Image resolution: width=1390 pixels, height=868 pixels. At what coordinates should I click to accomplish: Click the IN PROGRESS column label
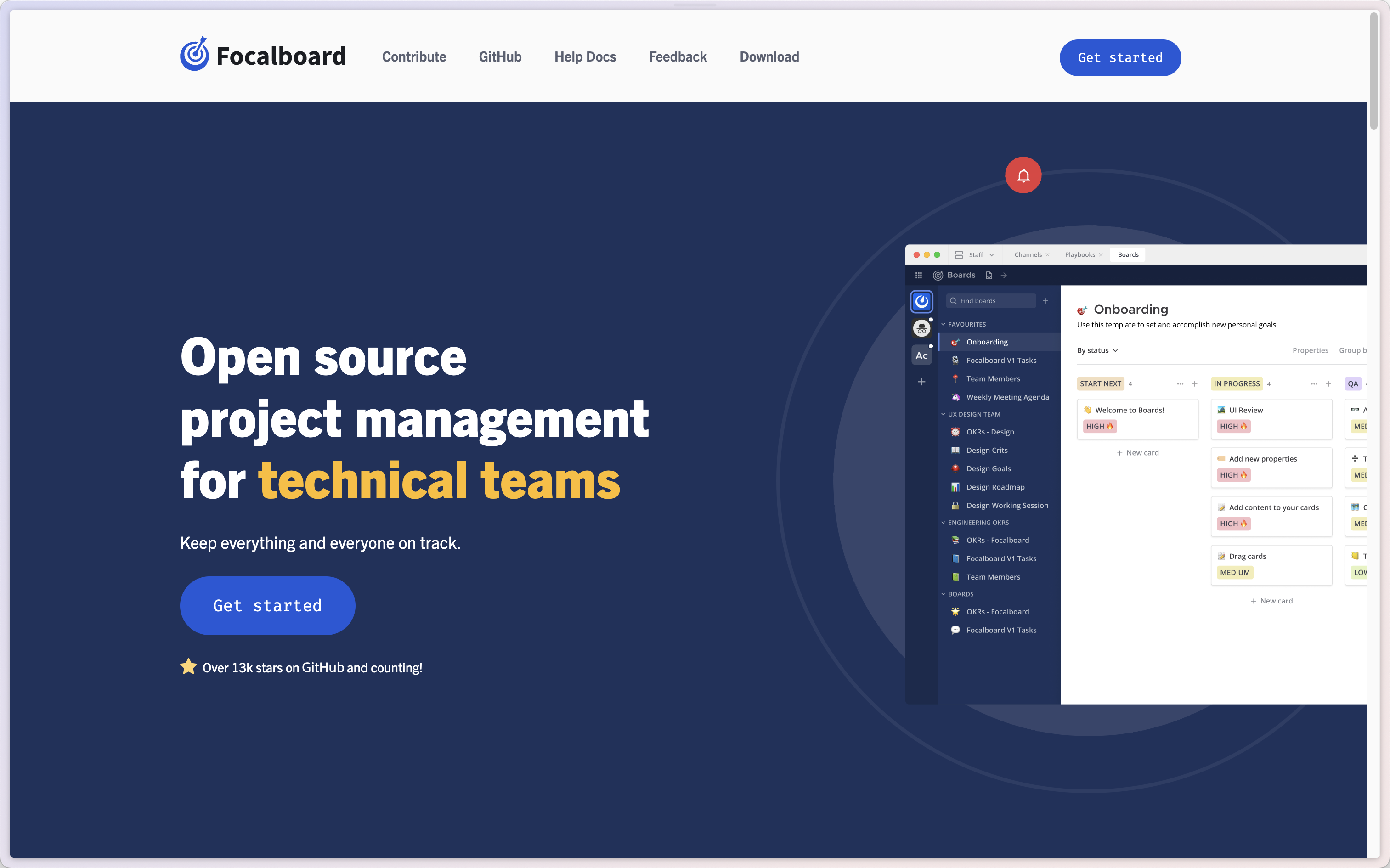point(1236,383)
